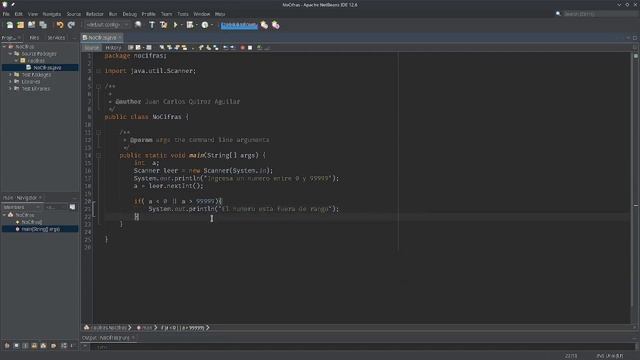Screen dimensions: 640x360
Task: Find the next occurrence
Action: pyautogui.click(x=177, y=48)
